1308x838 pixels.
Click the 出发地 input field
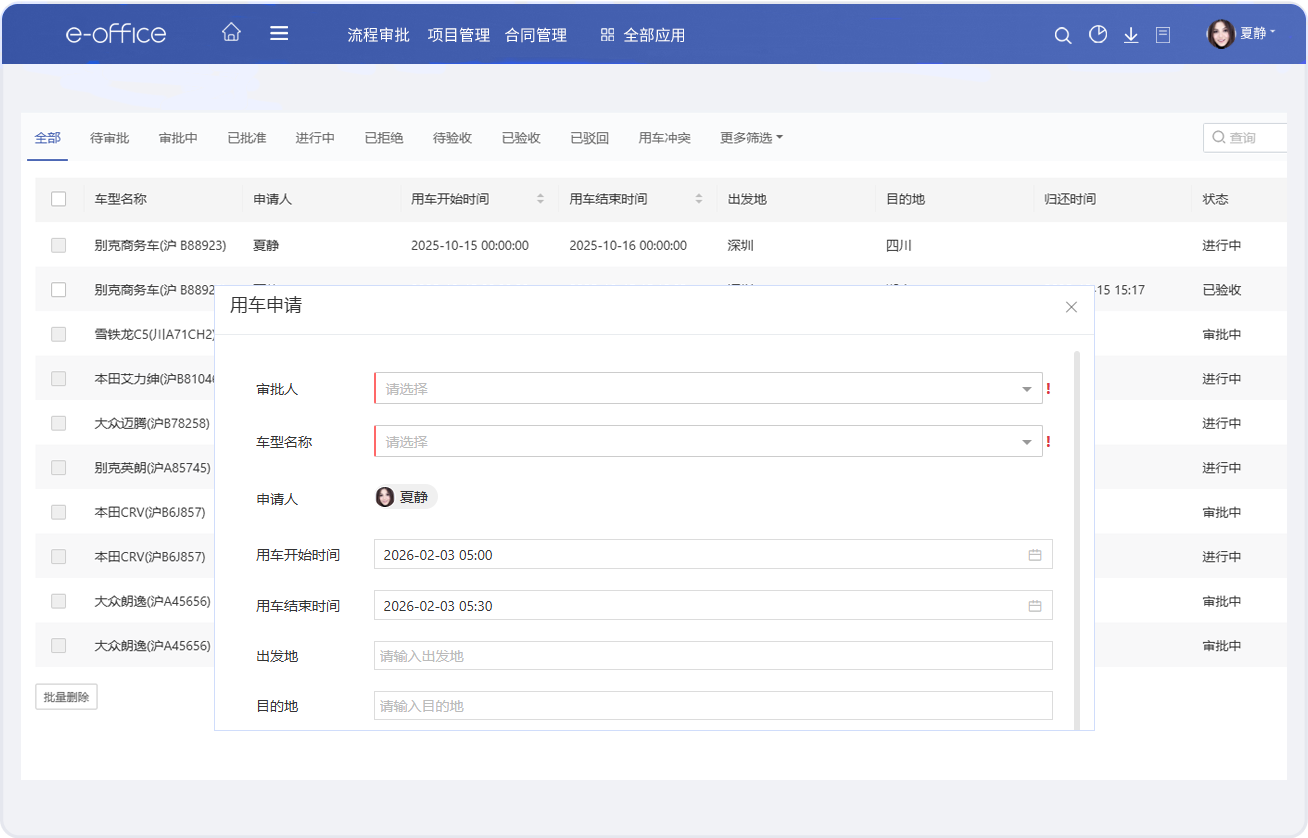[x=712, y=656]
